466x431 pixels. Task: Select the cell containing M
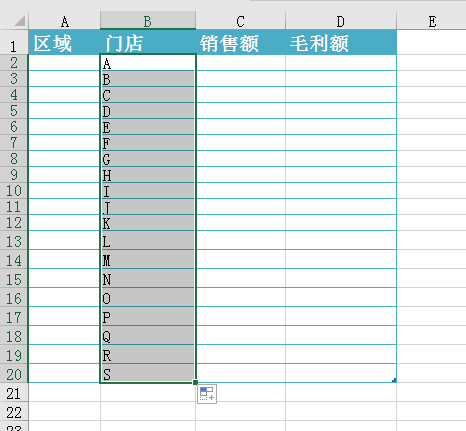click(x=148, y=259)
